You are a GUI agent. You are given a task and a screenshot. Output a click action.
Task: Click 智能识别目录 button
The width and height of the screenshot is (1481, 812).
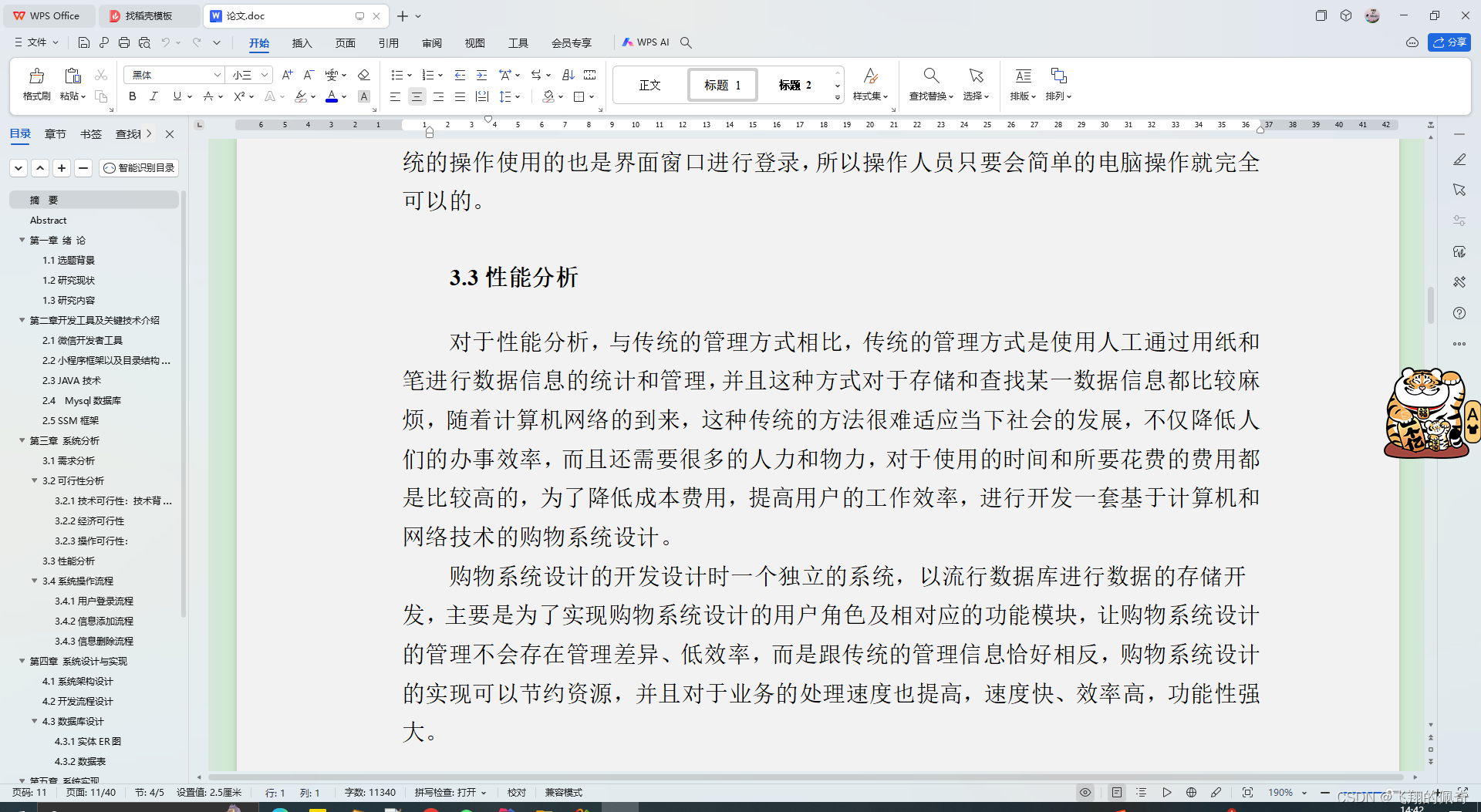140,167
